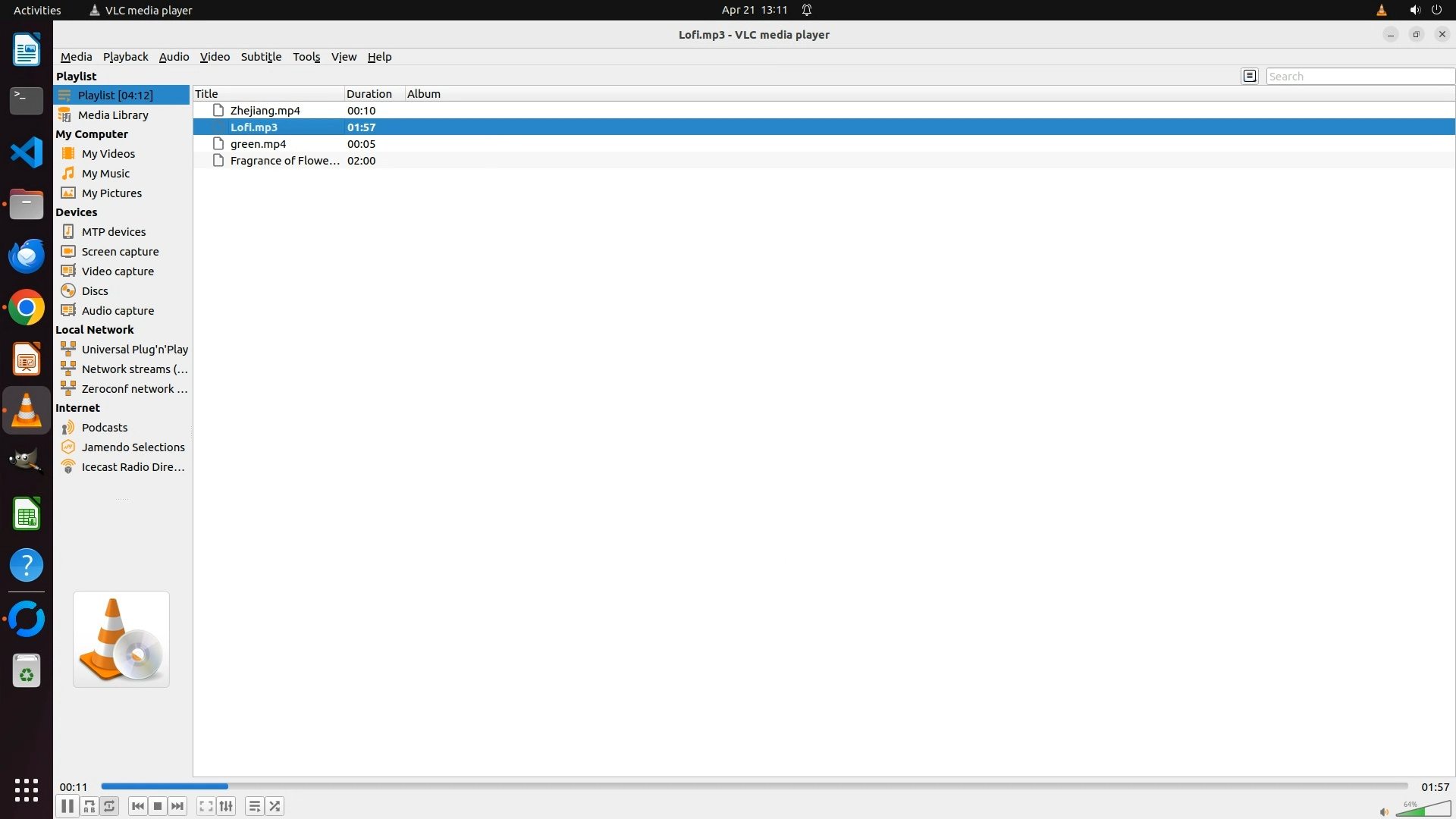Viewport: 1456px width, 819px height.
Task: Open Media Library in sidebar
Action: [x=113, y=115]
